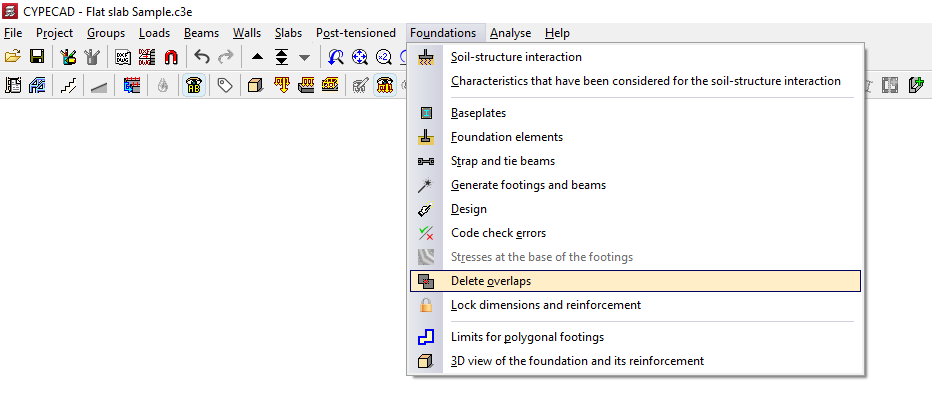Click the staircase icon in the toolbar
Image resolution: width=932 pixels, height=408 pixels.
(69, 86)
